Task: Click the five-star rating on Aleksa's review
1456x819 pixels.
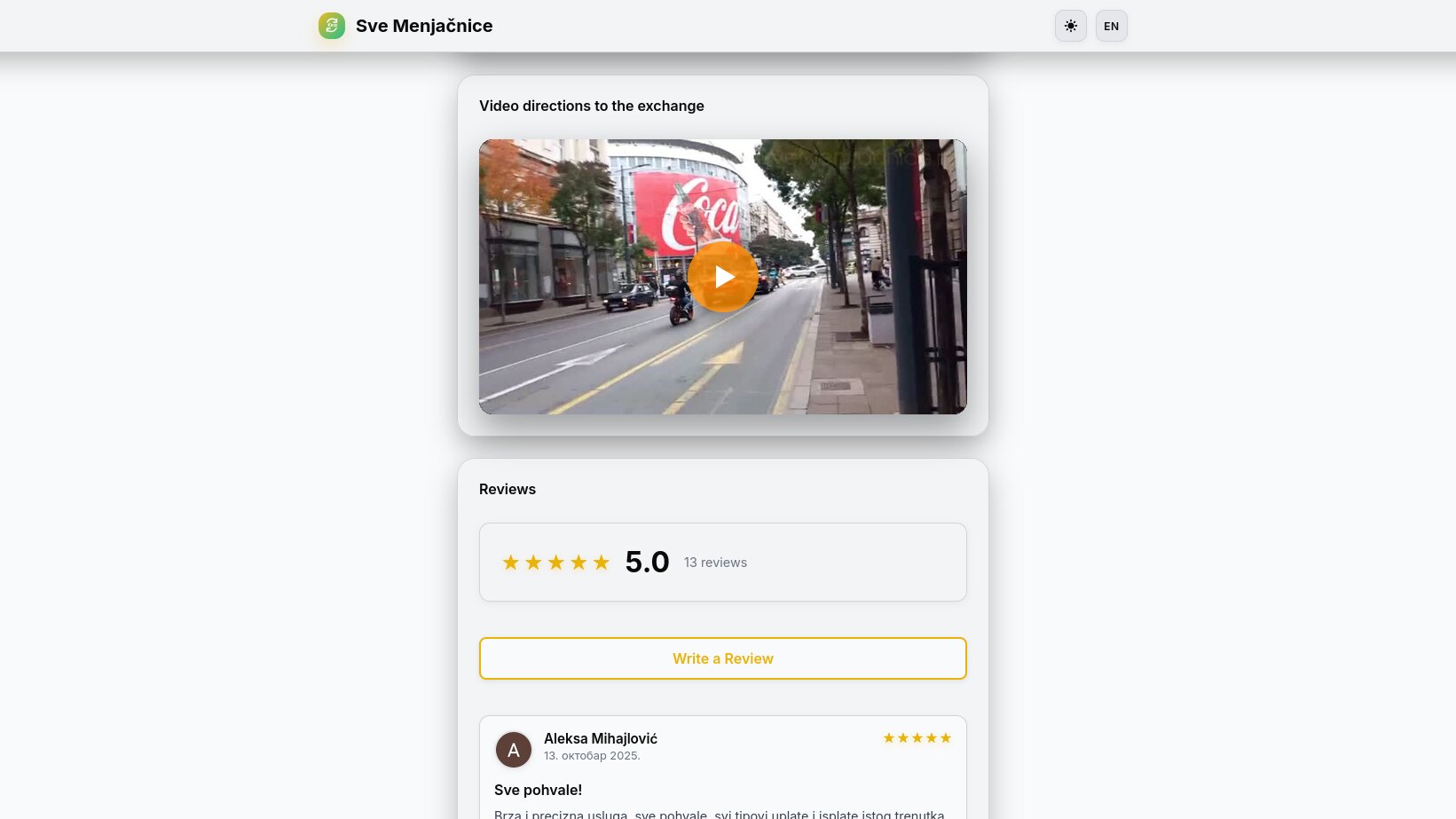Action: pyautogui.click(x=917, y=738)
